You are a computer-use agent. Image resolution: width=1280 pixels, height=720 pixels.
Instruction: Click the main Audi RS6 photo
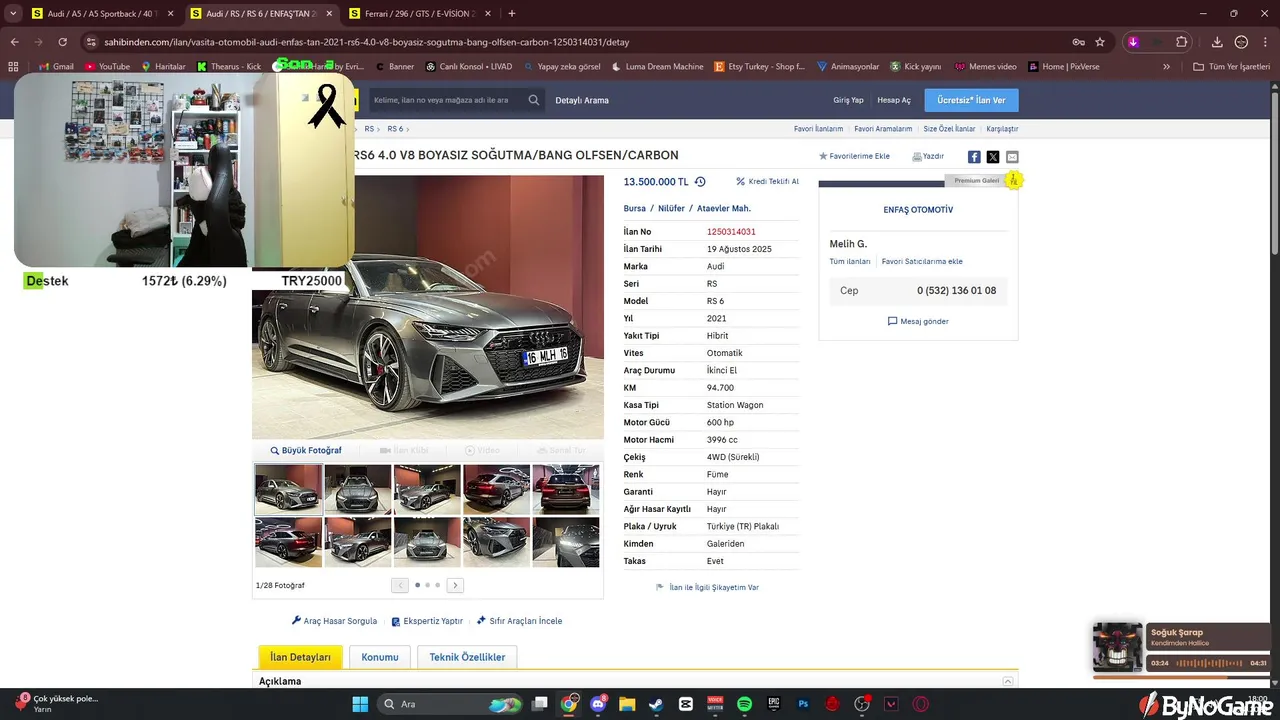(428, 308)
